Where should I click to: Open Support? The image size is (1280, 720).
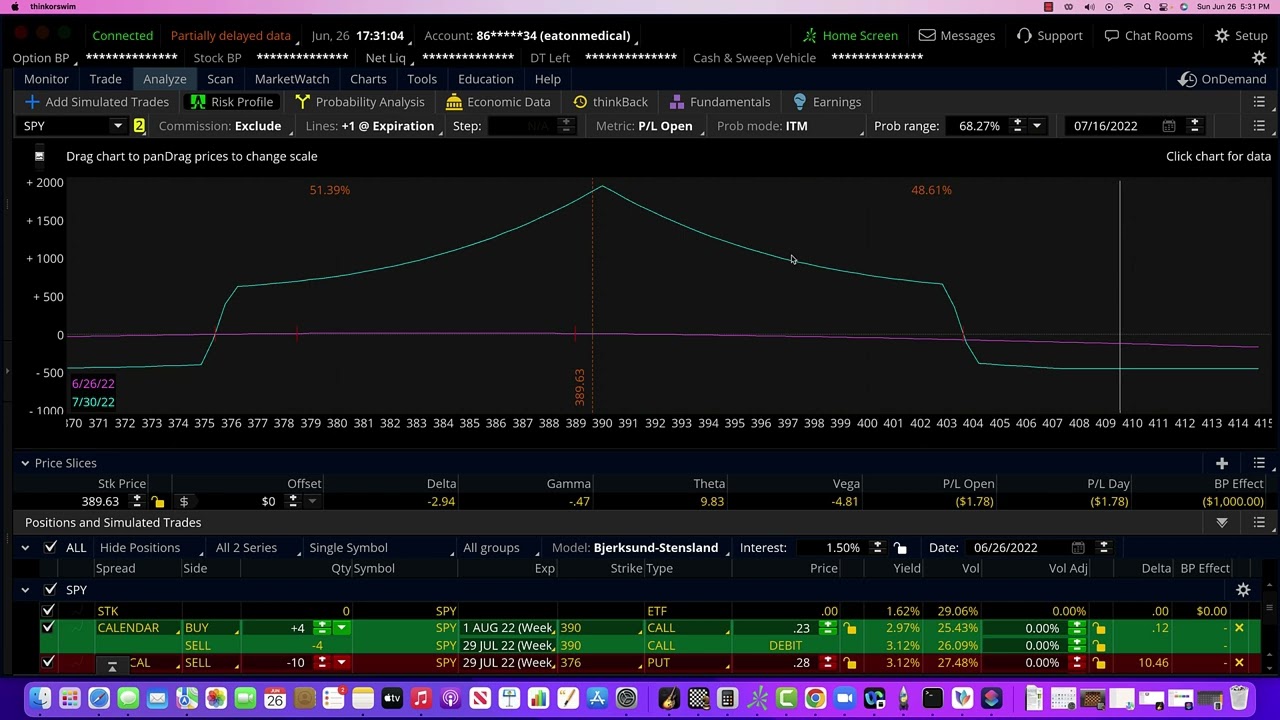click(1049, 36)
